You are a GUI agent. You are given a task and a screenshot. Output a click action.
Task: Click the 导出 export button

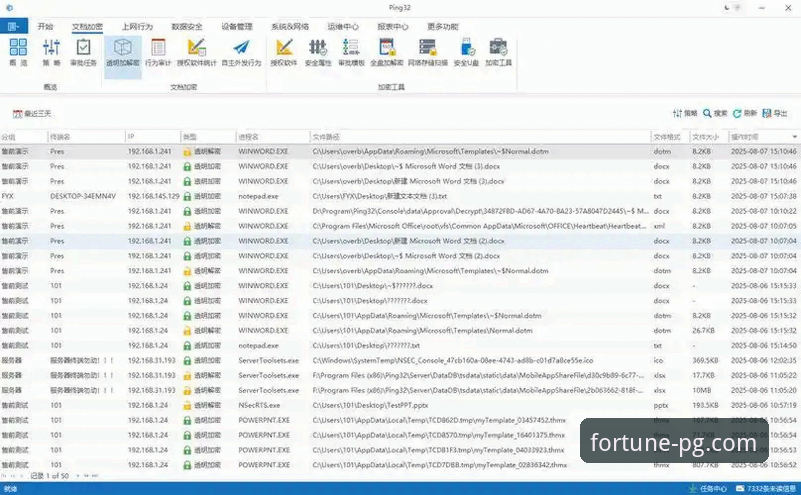pyautogui.click(x=773, y=114)
